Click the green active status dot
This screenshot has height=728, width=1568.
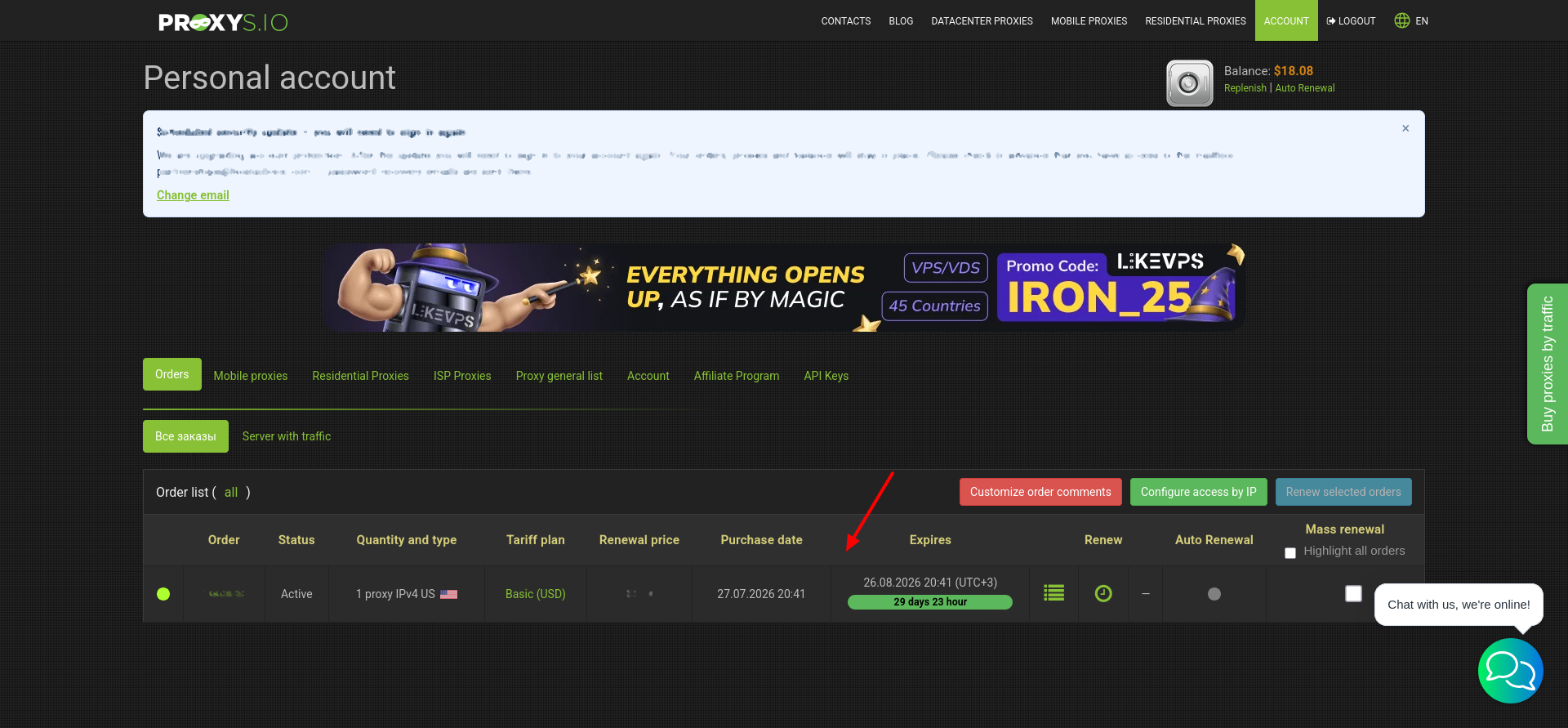[163, 594]
